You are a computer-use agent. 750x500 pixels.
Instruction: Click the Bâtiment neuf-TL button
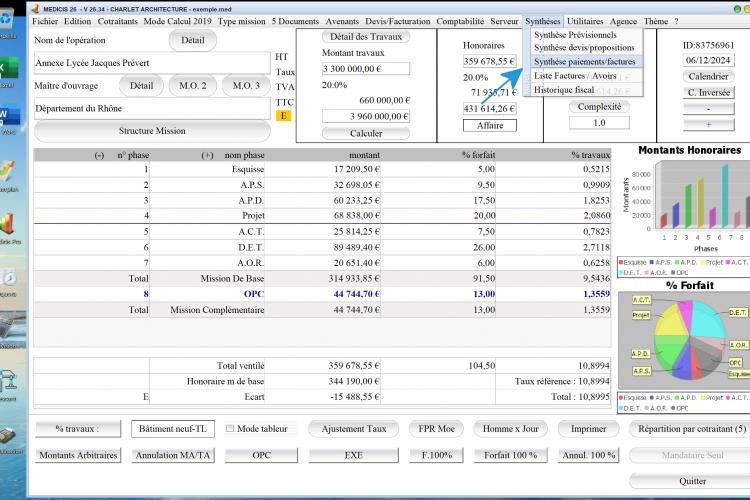tap(173, 429)
